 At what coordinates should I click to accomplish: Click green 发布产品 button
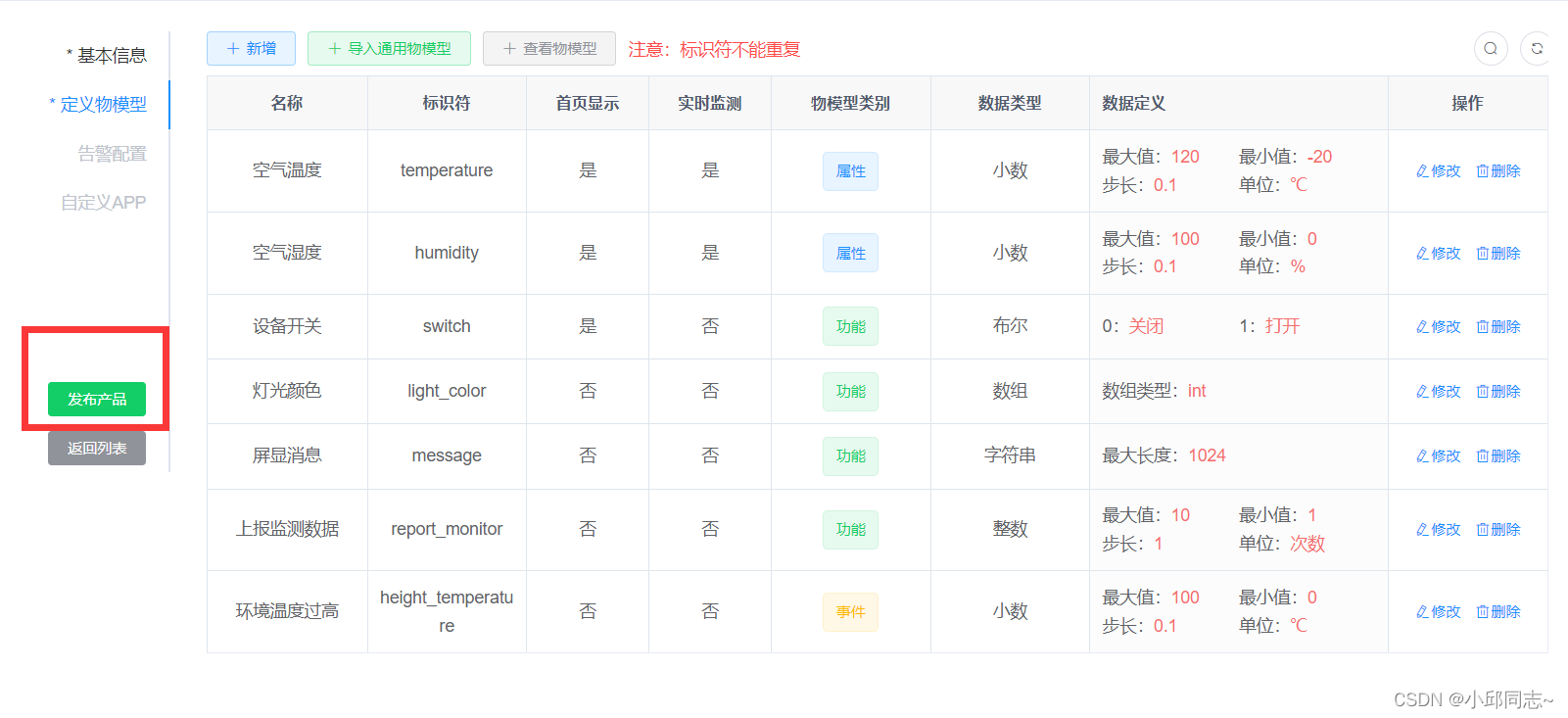pyautogui.click(x=97, y=399)
